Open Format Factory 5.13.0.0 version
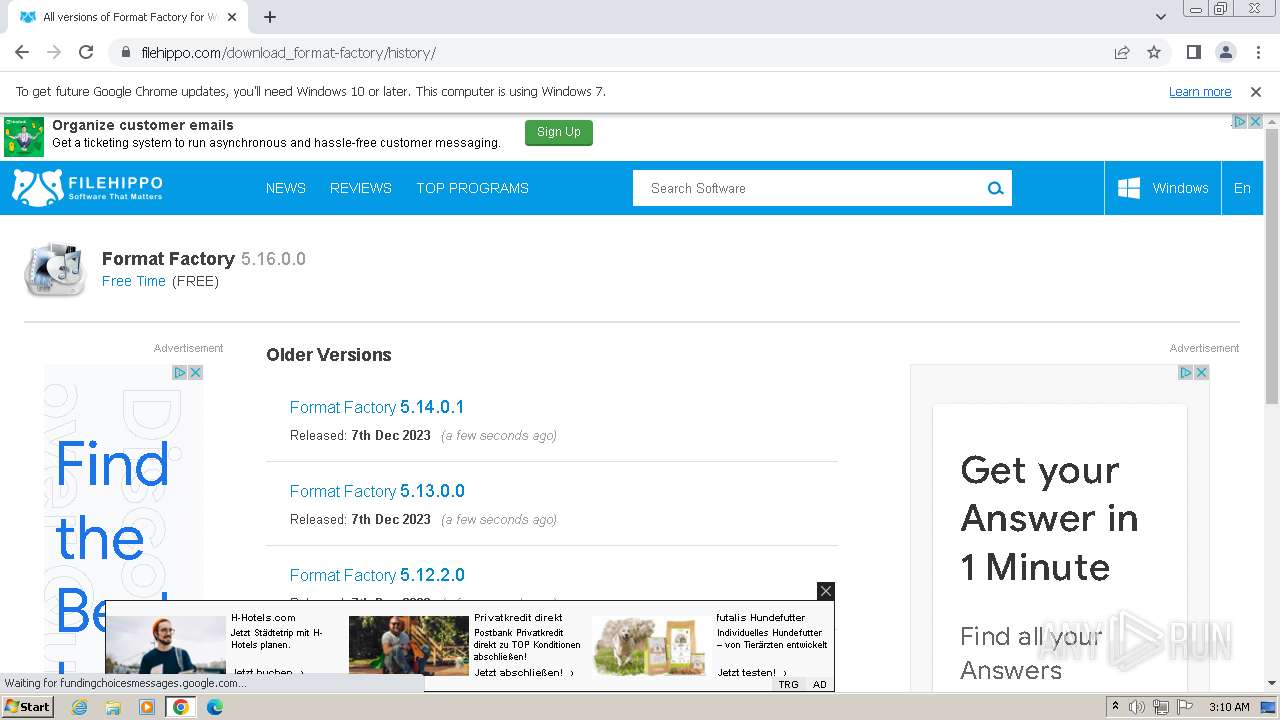The width and height of the screenshot is (1280, 720). pos(377,491)
